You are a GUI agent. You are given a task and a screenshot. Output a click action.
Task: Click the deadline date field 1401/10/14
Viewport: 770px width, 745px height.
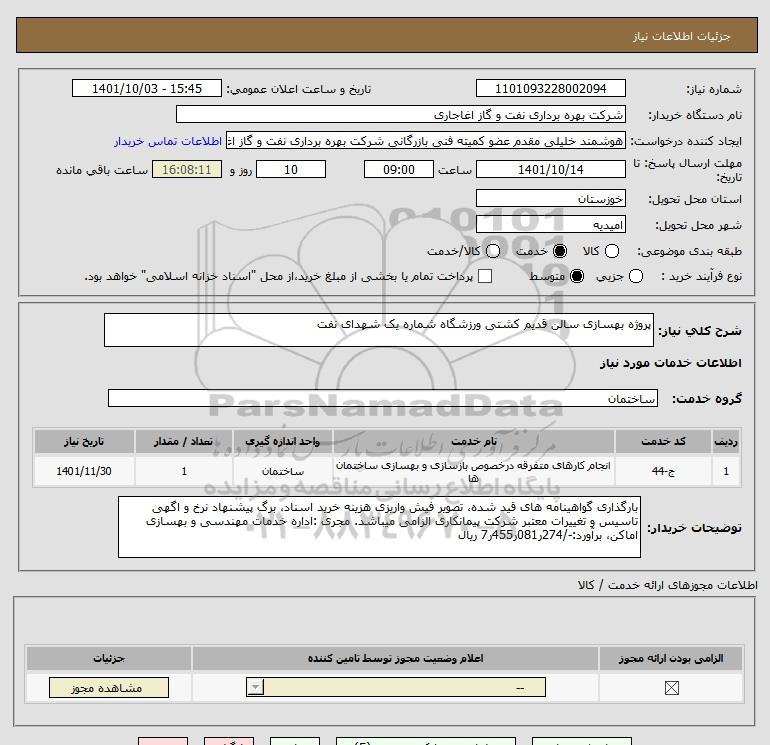coord(550,169)
